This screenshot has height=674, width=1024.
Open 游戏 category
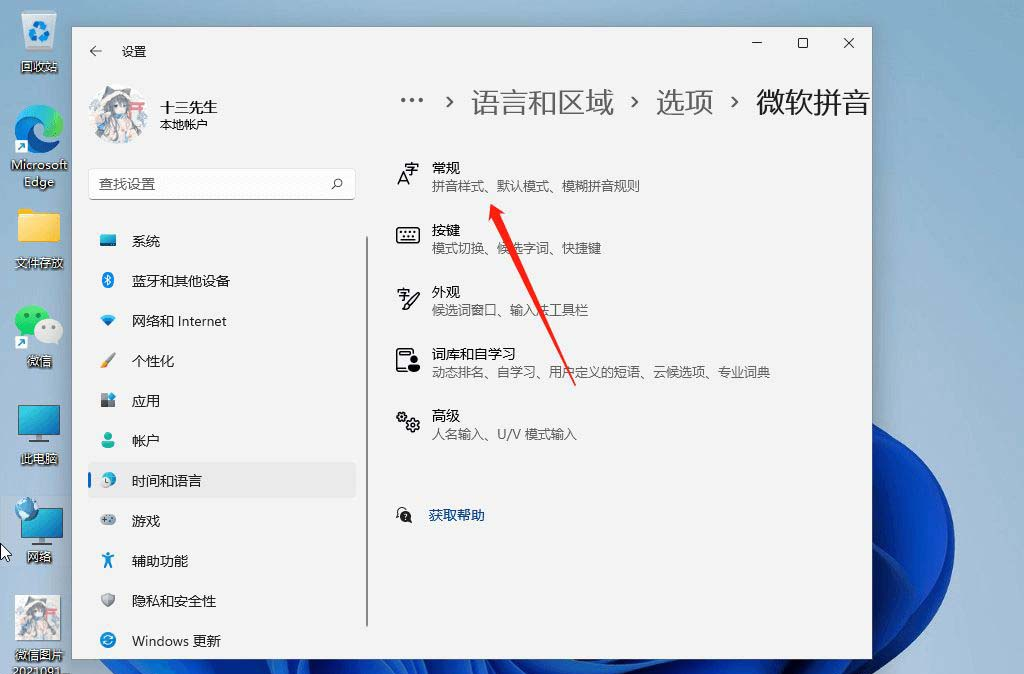point(222,521)
